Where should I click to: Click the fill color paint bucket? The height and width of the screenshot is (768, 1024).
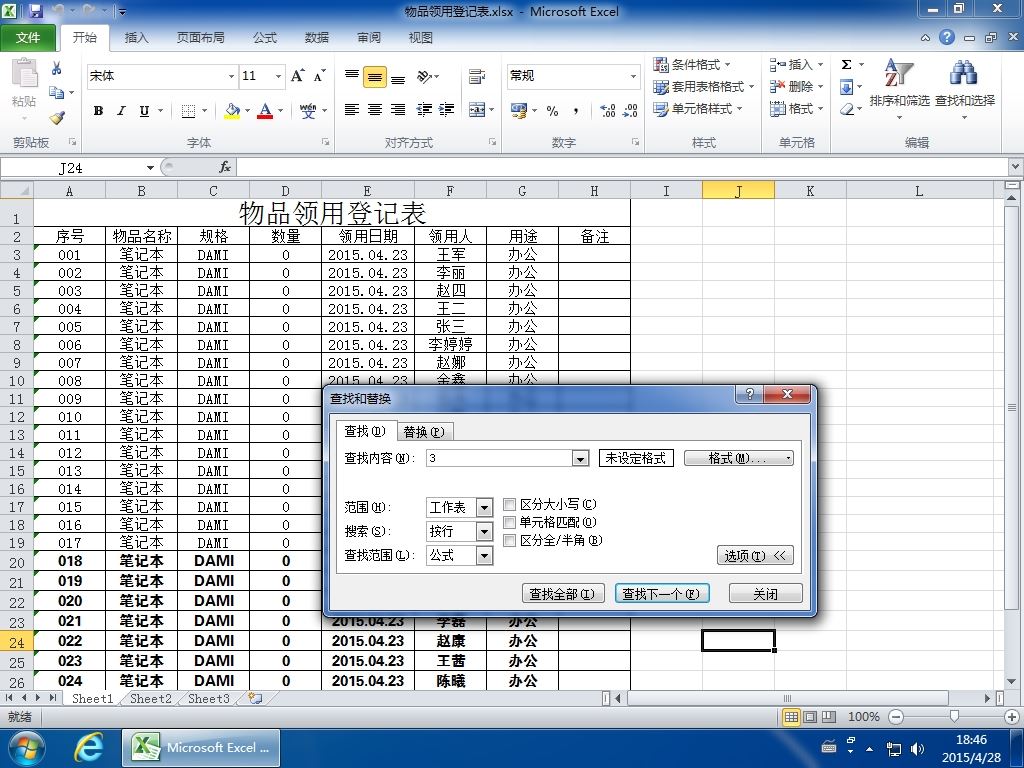tap(232, 111)
